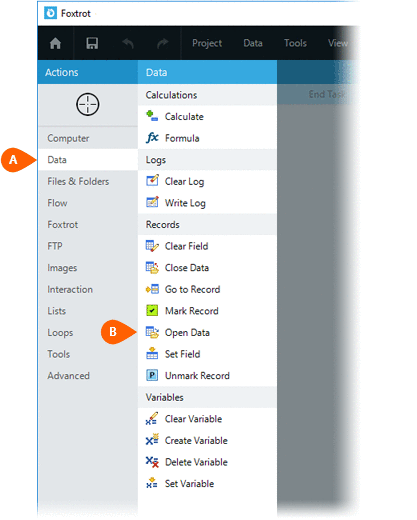The image size is (417, 520).
Task: Select the Lists actions category
Action: coord(88,311)
